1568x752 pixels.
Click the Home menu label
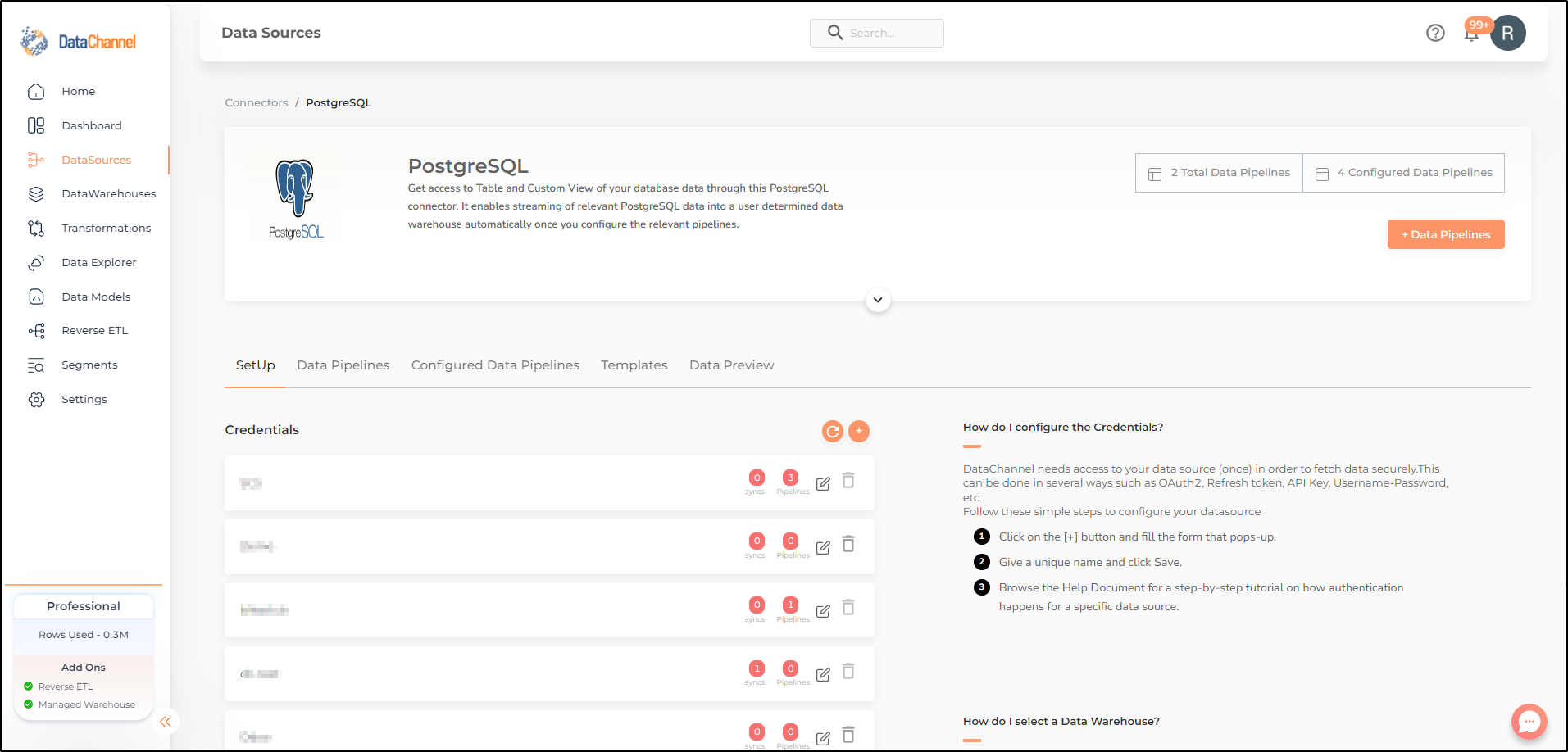[x=79, y=92]
